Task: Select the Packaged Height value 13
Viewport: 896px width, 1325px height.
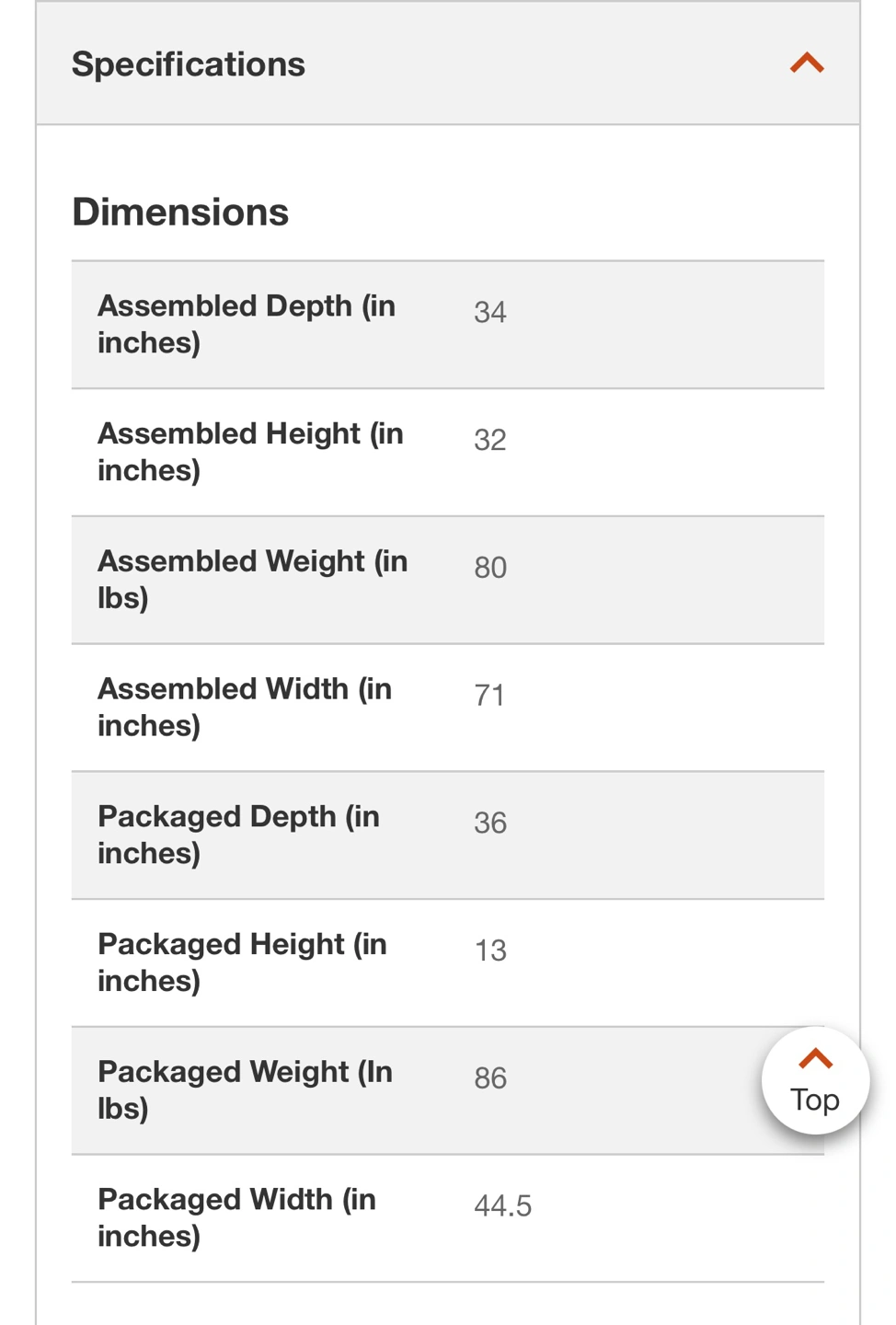Action: (x=490, y=951)
